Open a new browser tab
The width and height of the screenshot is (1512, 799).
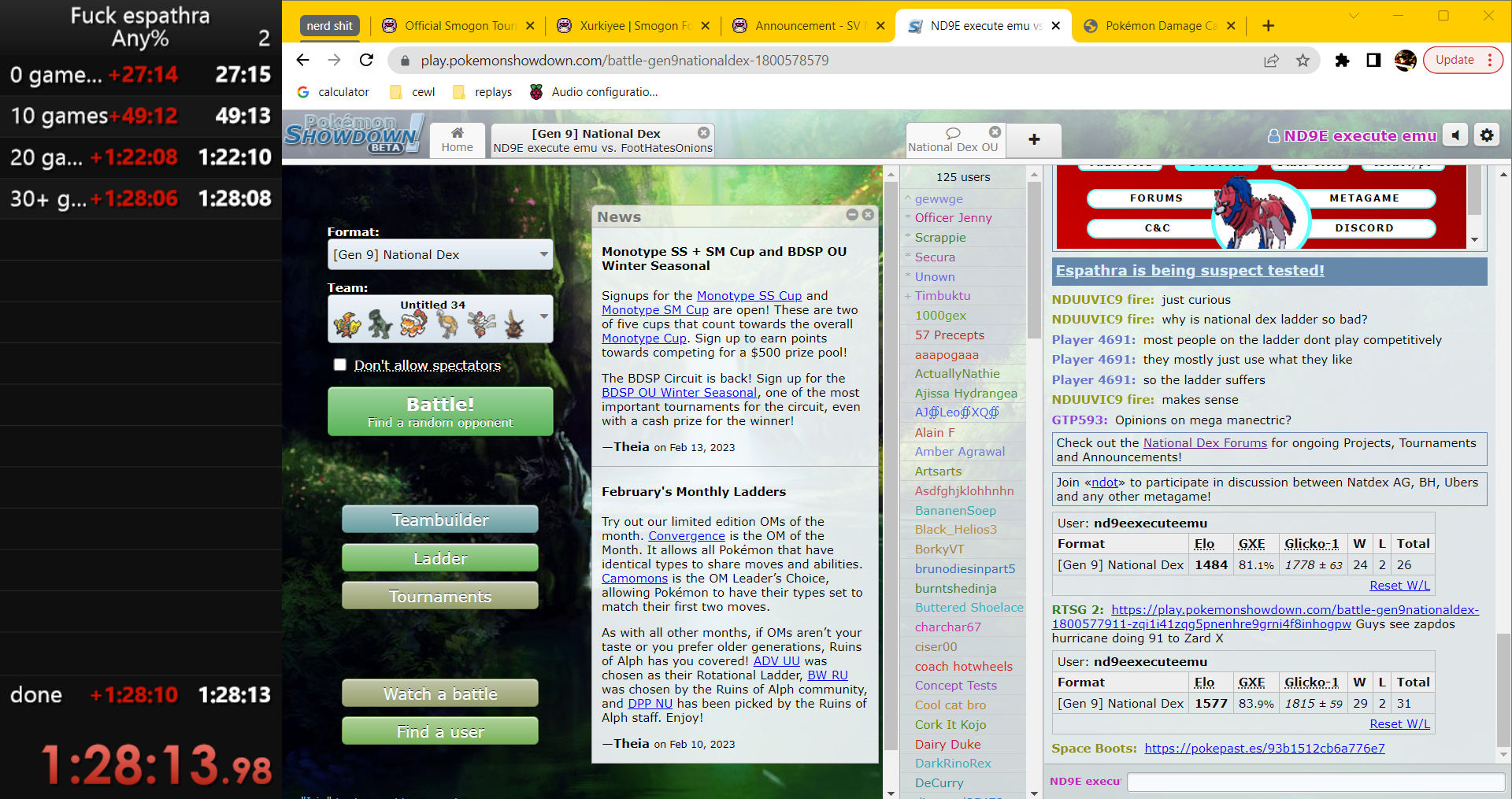1268,26
